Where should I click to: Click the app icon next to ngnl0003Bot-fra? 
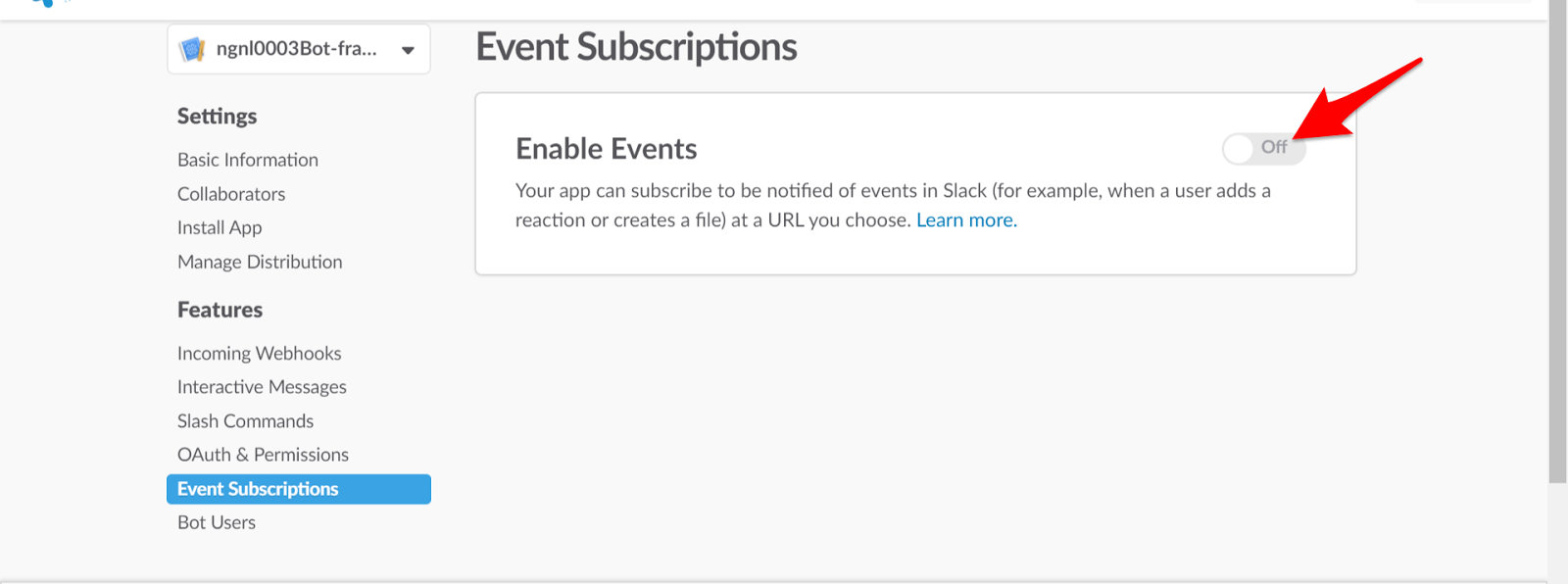coord(192,48)
